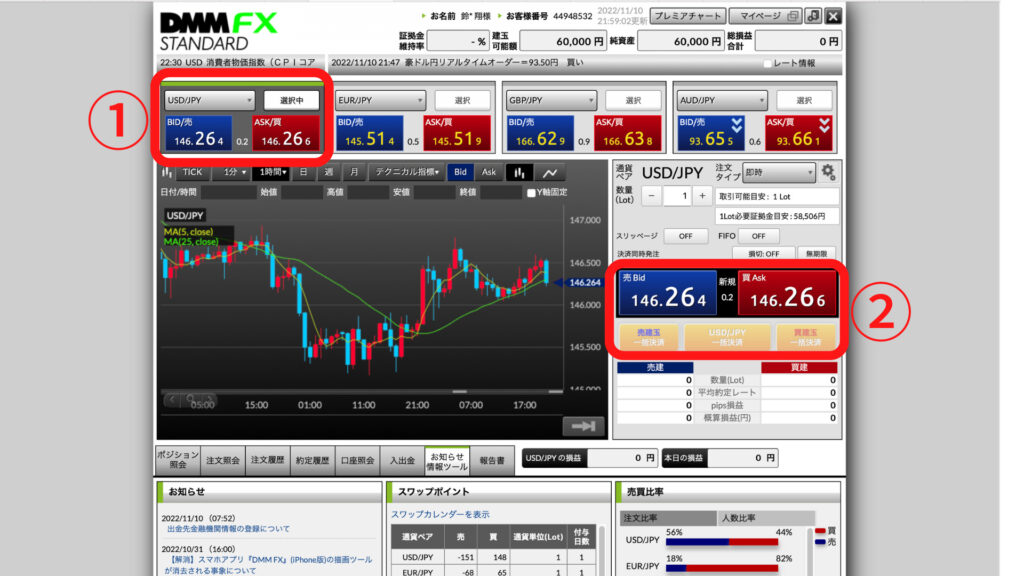Click 選択 button for AUD/JPY
Screen dimensions: 1024x576
(x=804, y=100)
